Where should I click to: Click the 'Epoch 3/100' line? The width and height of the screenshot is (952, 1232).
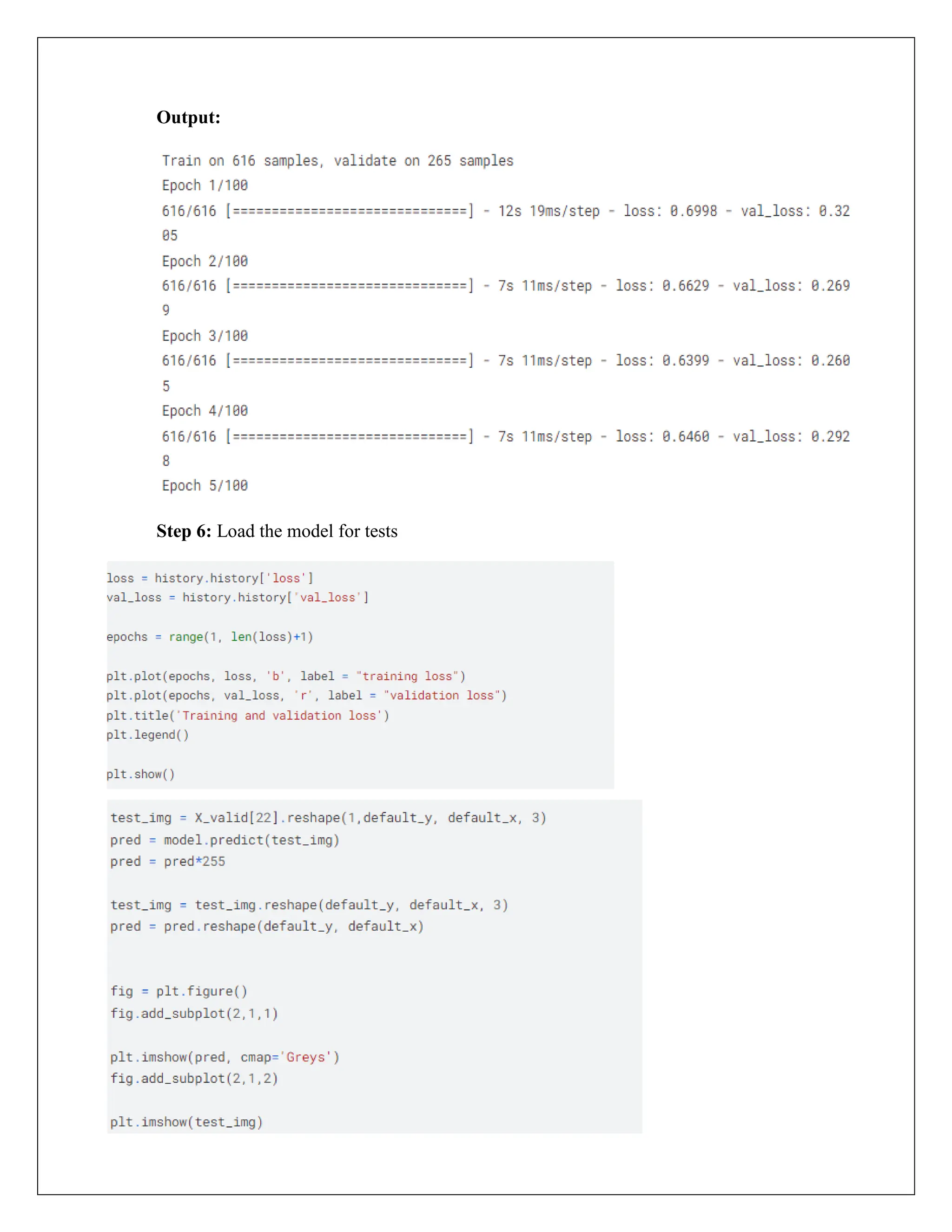[205, 336]
